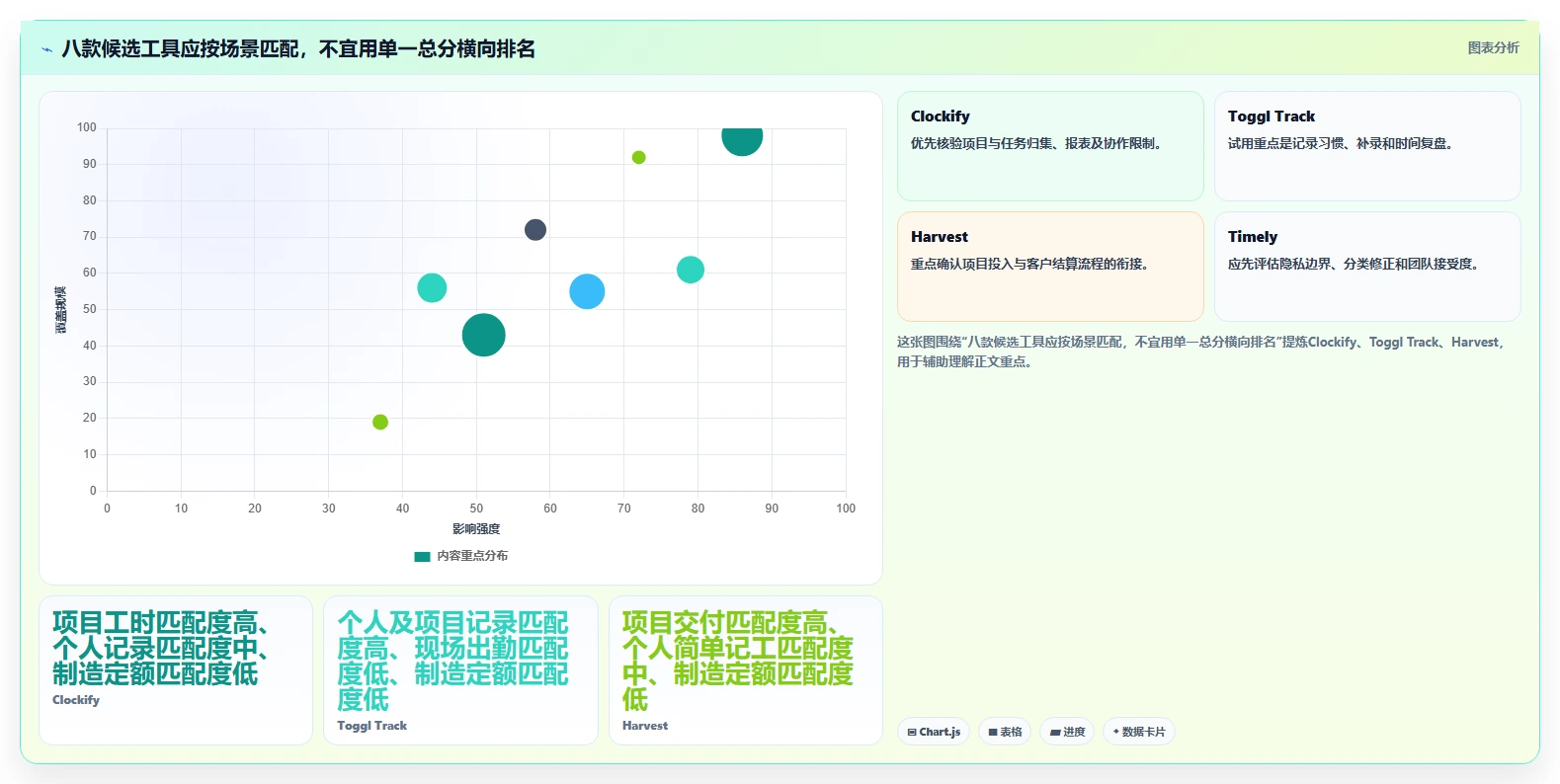Click the main title 八款候选工具应按场景匹配
Screen dimensions: 1560x784
coord(298,48)
